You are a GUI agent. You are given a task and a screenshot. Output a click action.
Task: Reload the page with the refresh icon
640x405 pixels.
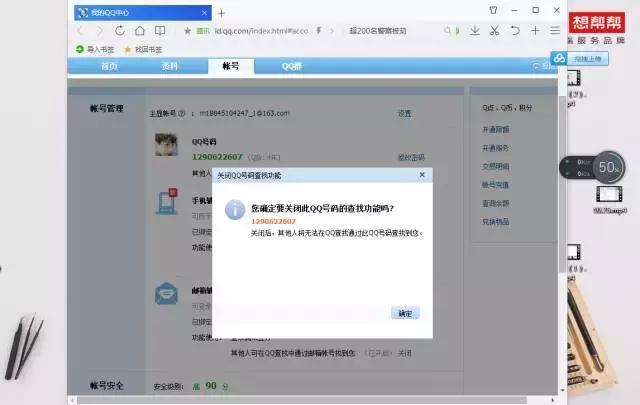click(120, 31)
